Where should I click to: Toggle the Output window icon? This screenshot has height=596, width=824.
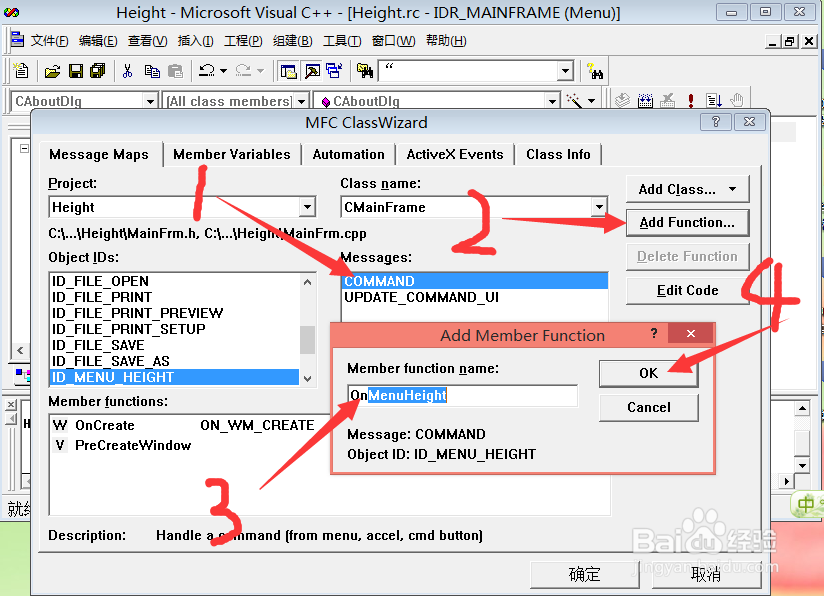tap(313, 70)
